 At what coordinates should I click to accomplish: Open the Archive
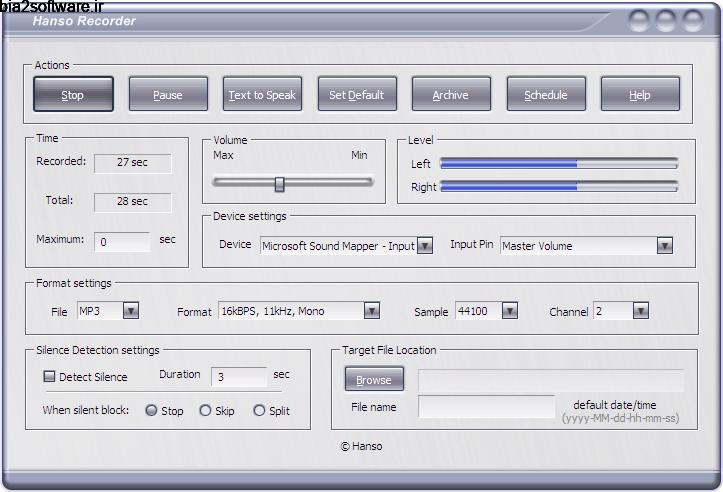click(451, 95)
